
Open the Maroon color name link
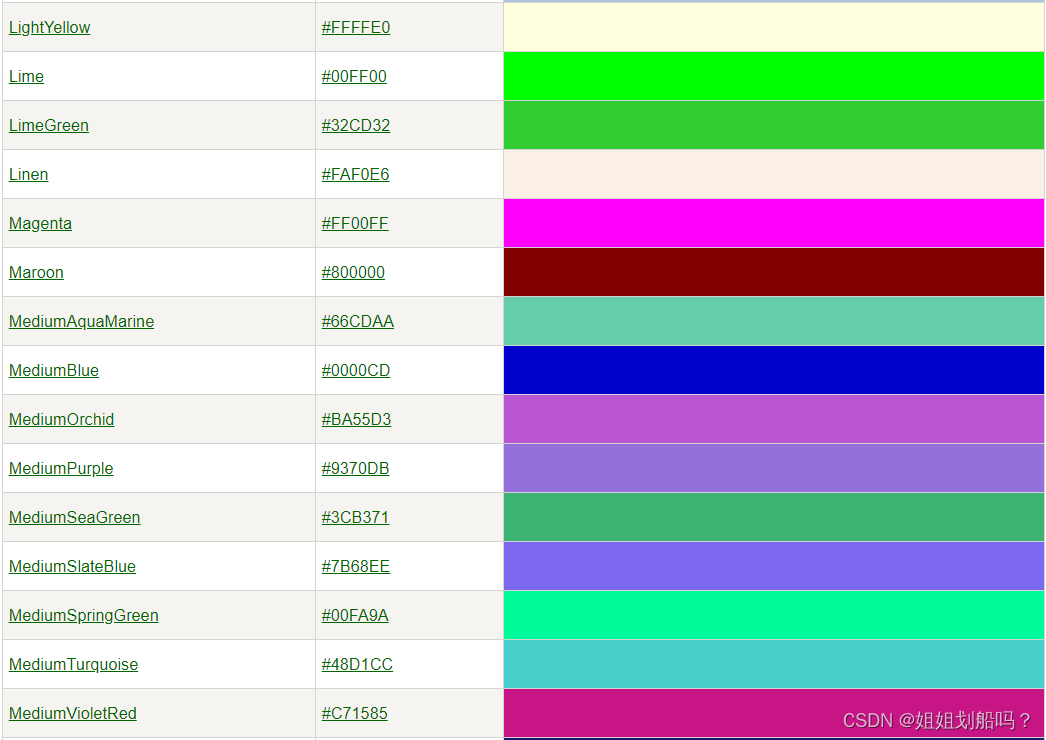pyautogui.click(x=36, y=272)
